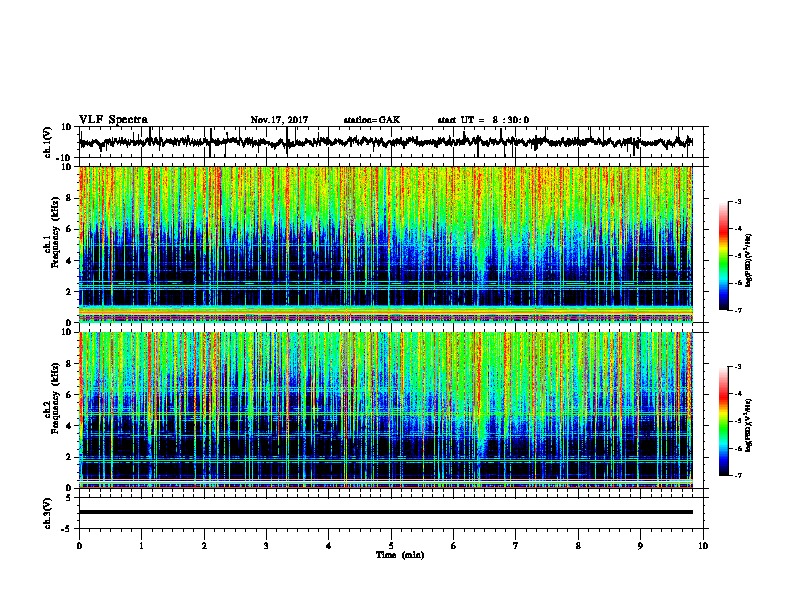792x612 pixels.
Task: Click time axis tick label "10"
Action: (703, 545)
